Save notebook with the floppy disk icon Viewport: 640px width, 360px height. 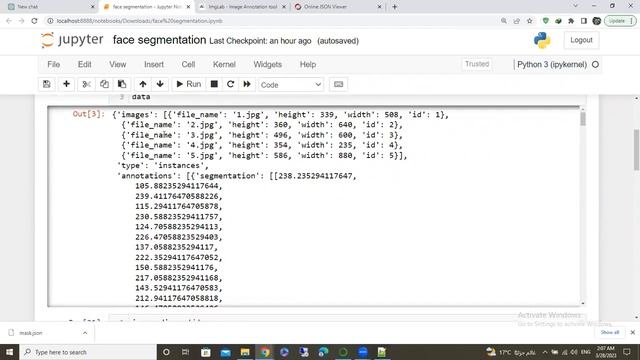pos(47,84)
